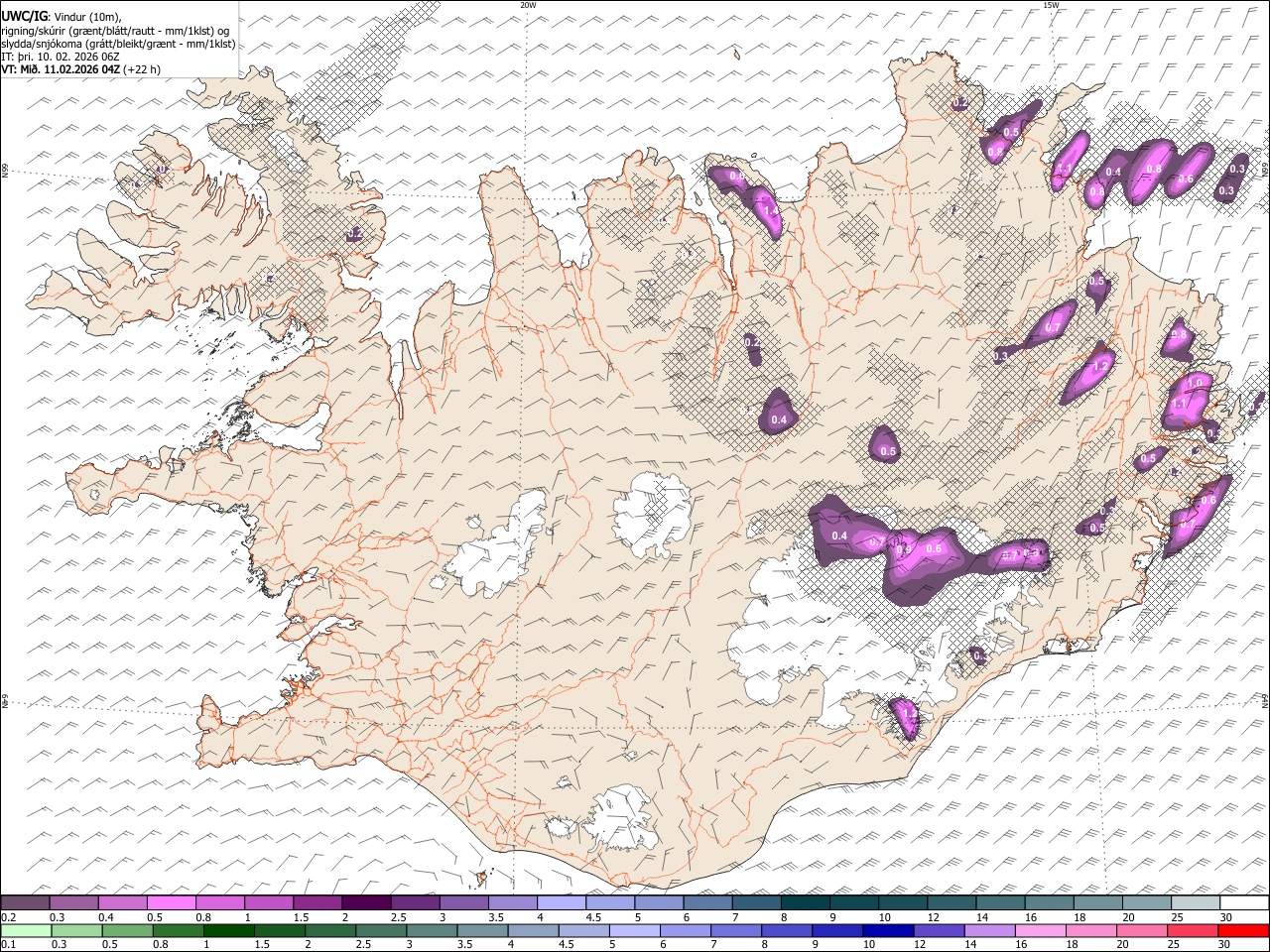Pick the white 30 swatch in the upper snow legend

coord(1244,902)
